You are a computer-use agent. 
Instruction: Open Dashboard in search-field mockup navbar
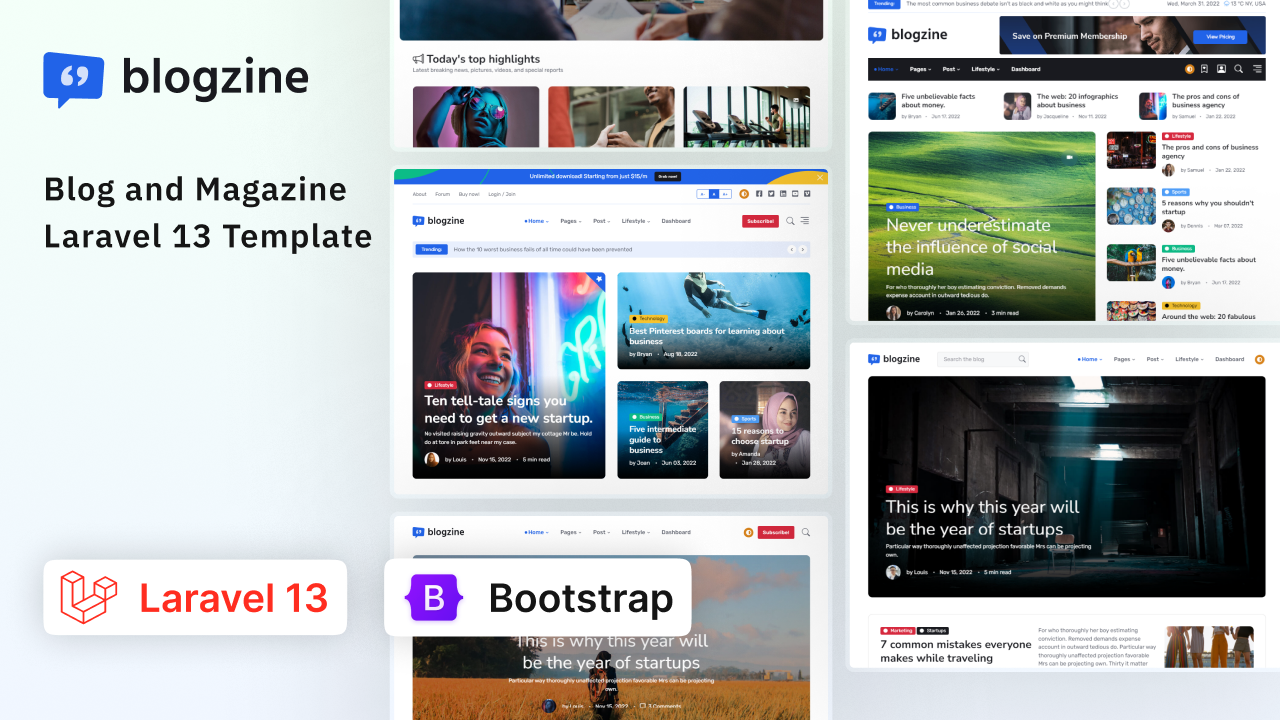tap(1230, 359)
